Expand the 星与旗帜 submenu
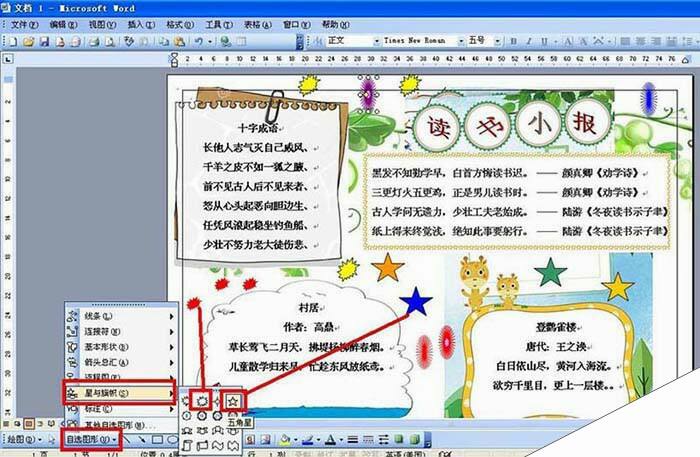700x457 pixels. 121,393
